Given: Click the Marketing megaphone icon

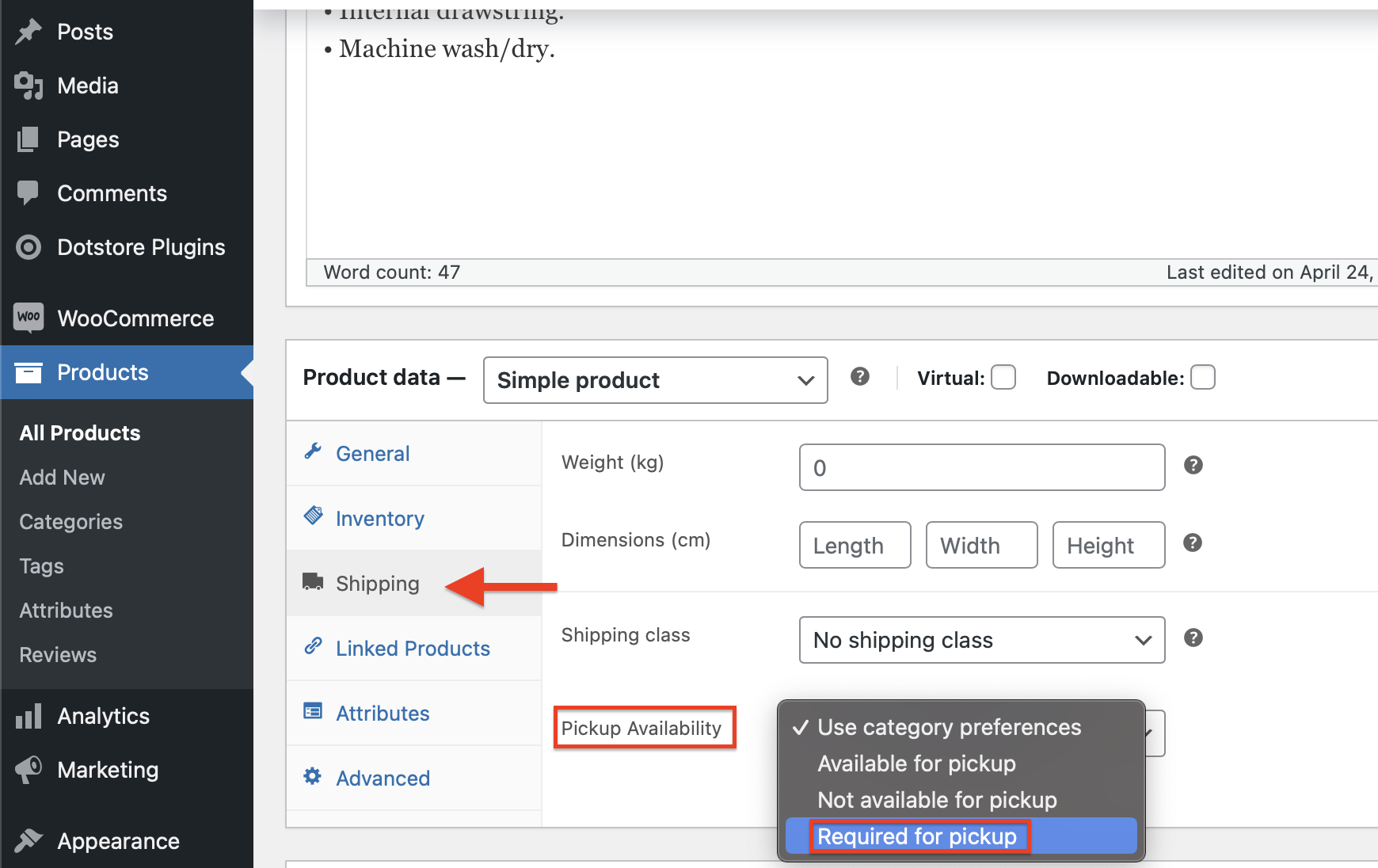Looking at the screenshot, I should click(29, 770).
